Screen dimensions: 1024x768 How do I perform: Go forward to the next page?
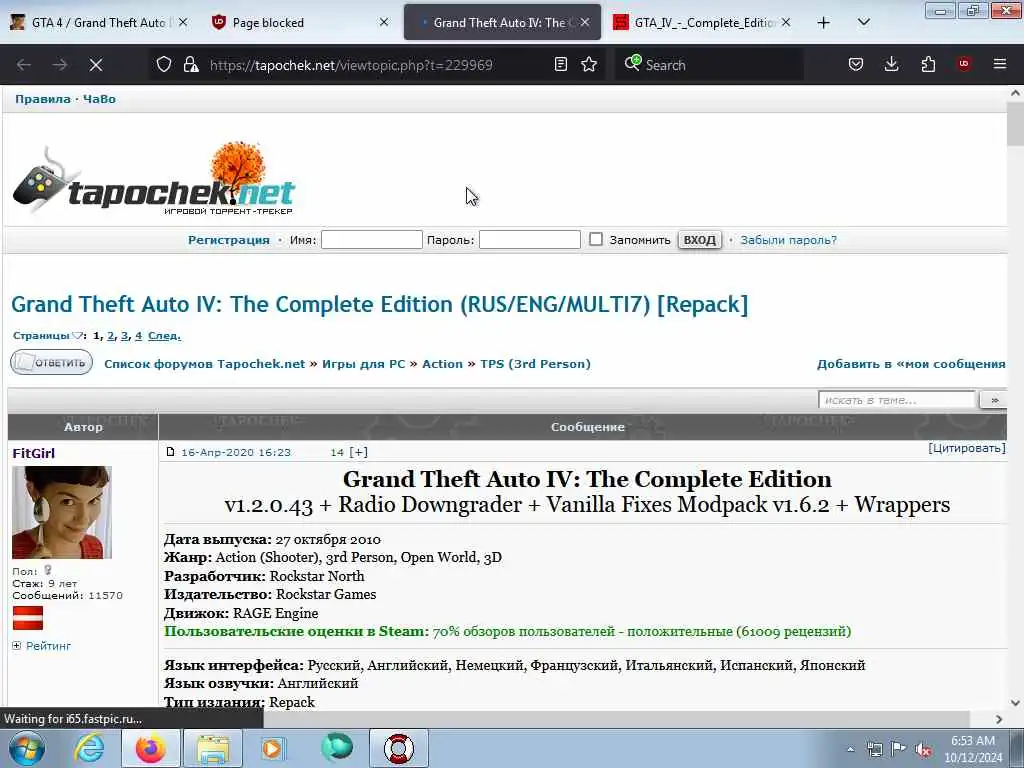60,65
